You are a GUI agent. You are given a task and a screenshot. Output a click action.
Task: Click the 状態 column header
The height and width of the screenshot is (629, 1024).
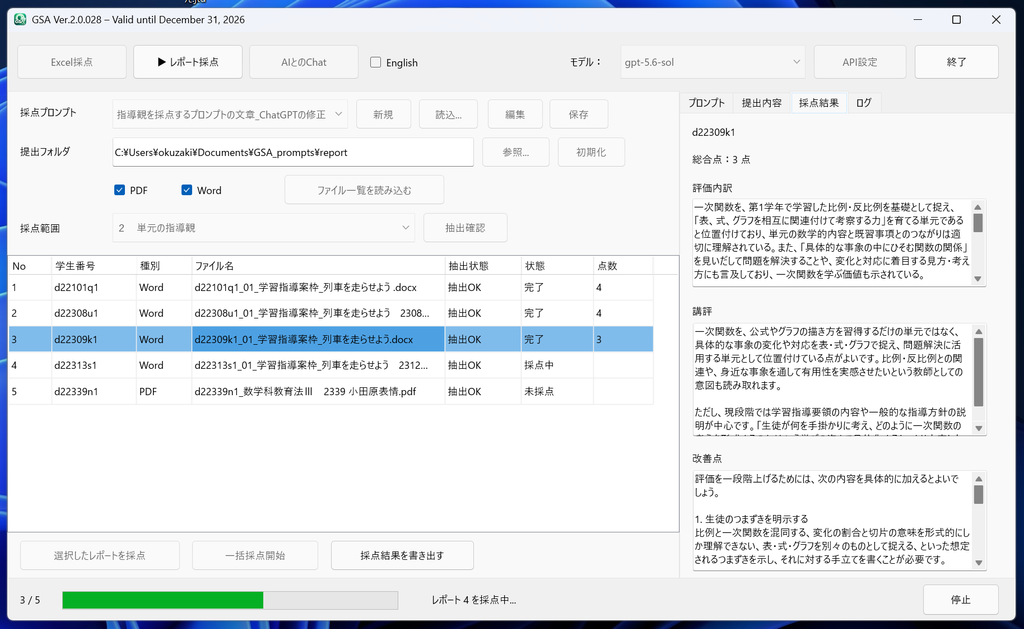557,266
